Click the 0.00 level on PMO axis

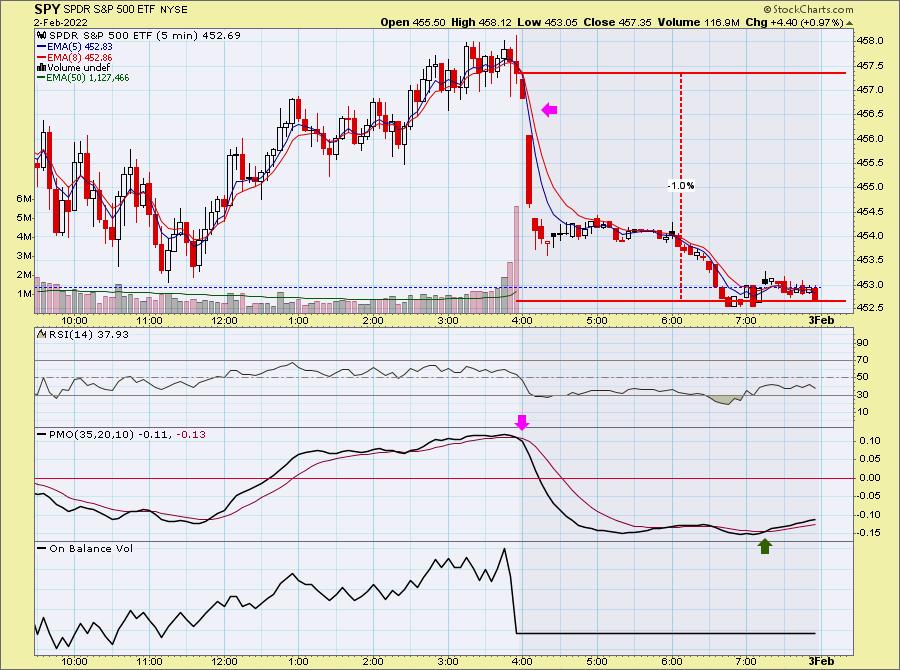click(871, 477)
